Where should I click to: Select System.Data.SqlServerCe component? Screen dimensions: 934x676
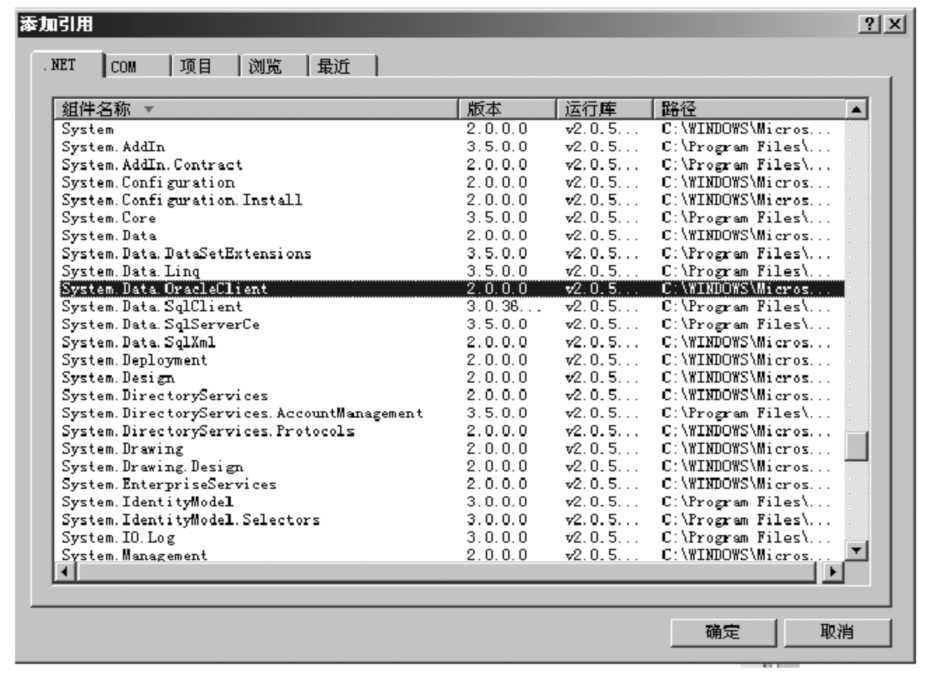452,325
